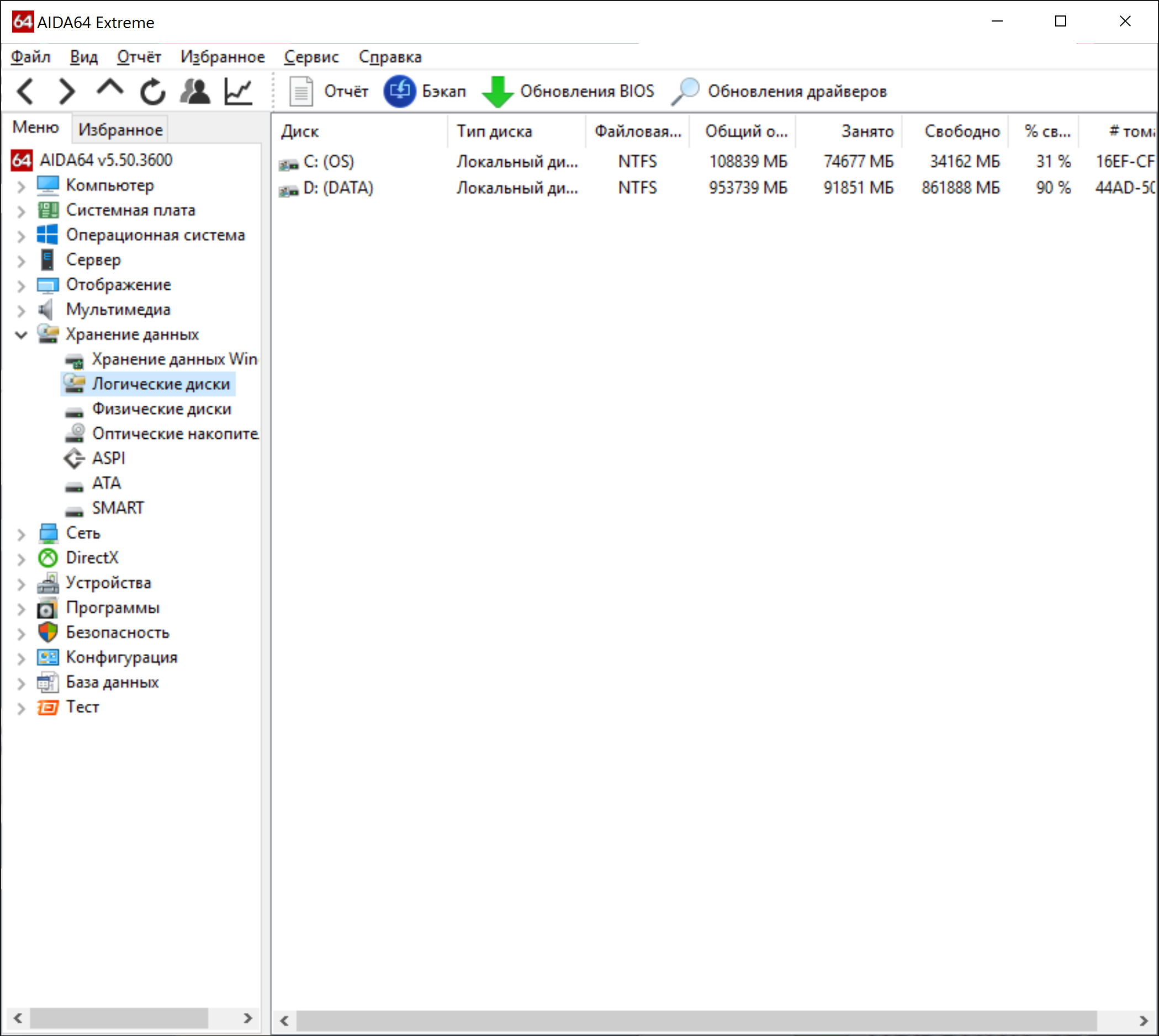Select the Безопасность tree node

tap(117, 633)
